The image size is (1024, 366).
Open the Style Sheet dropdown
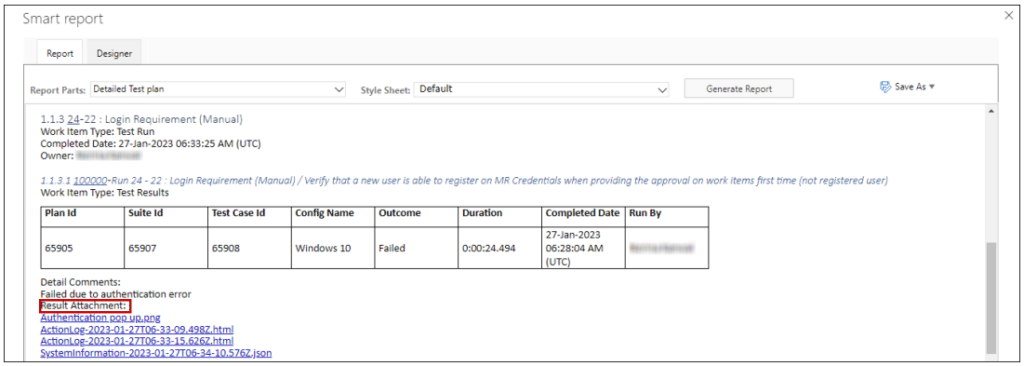(542, 89)
